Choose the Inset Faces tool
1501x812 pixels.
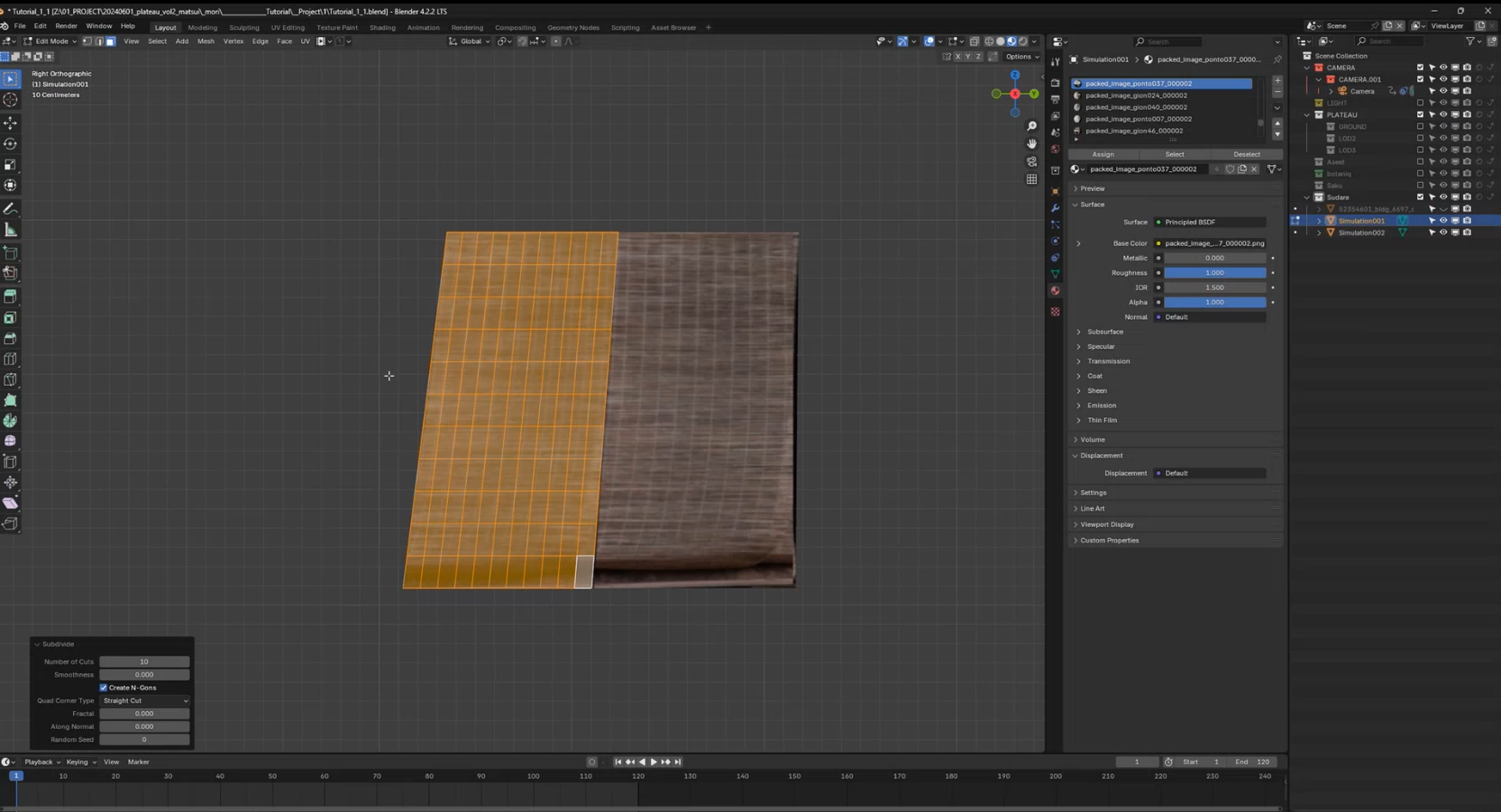[x=11, y=318]
